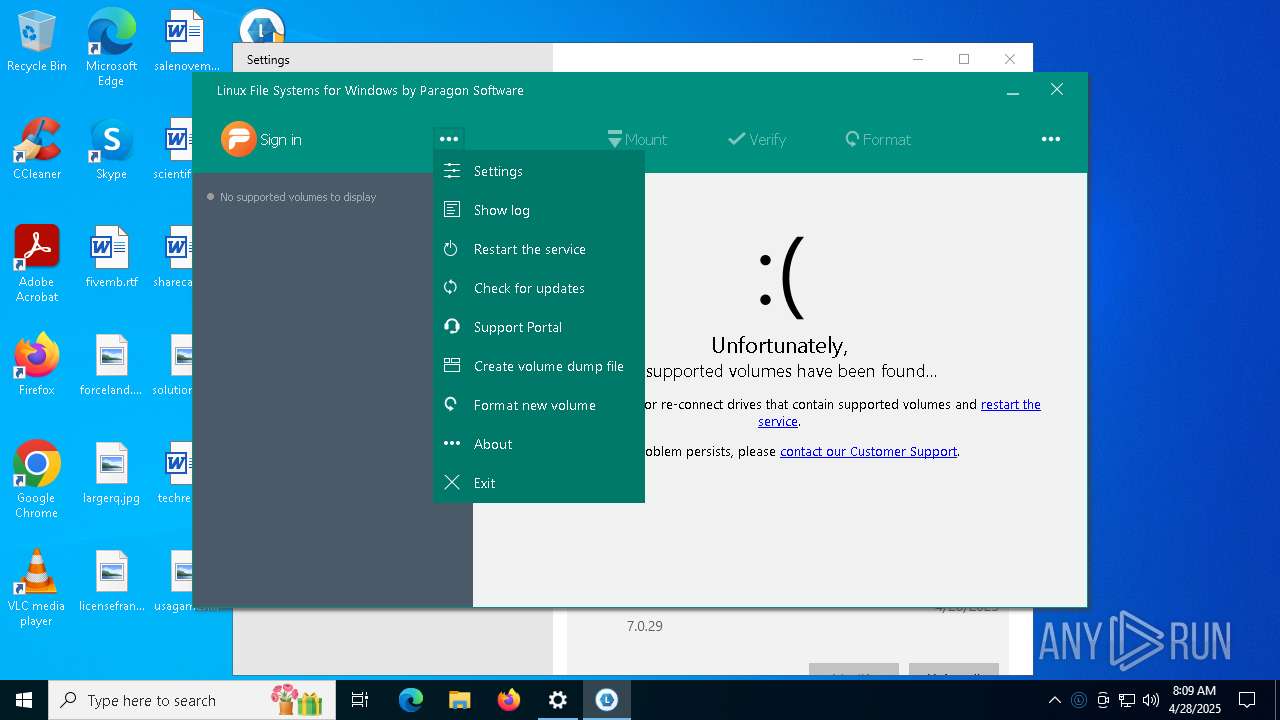Open About from the menu
Viewport: 1280px width, 720px height.
pos(539,444)
